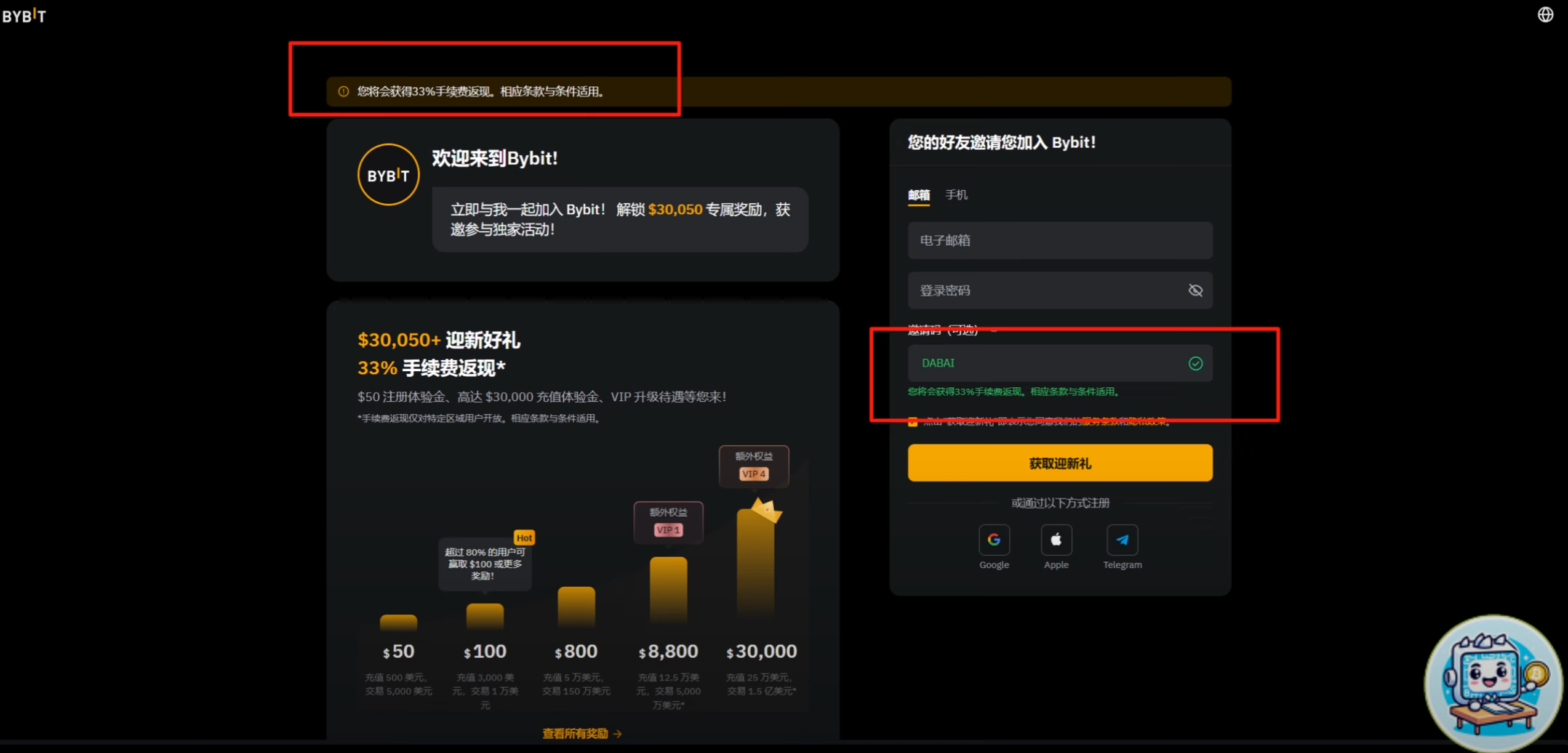This screenshot has width=1568, height=753.
Task: Collapse the referral code (邀请码) section
Action: [x=994, y=331]
